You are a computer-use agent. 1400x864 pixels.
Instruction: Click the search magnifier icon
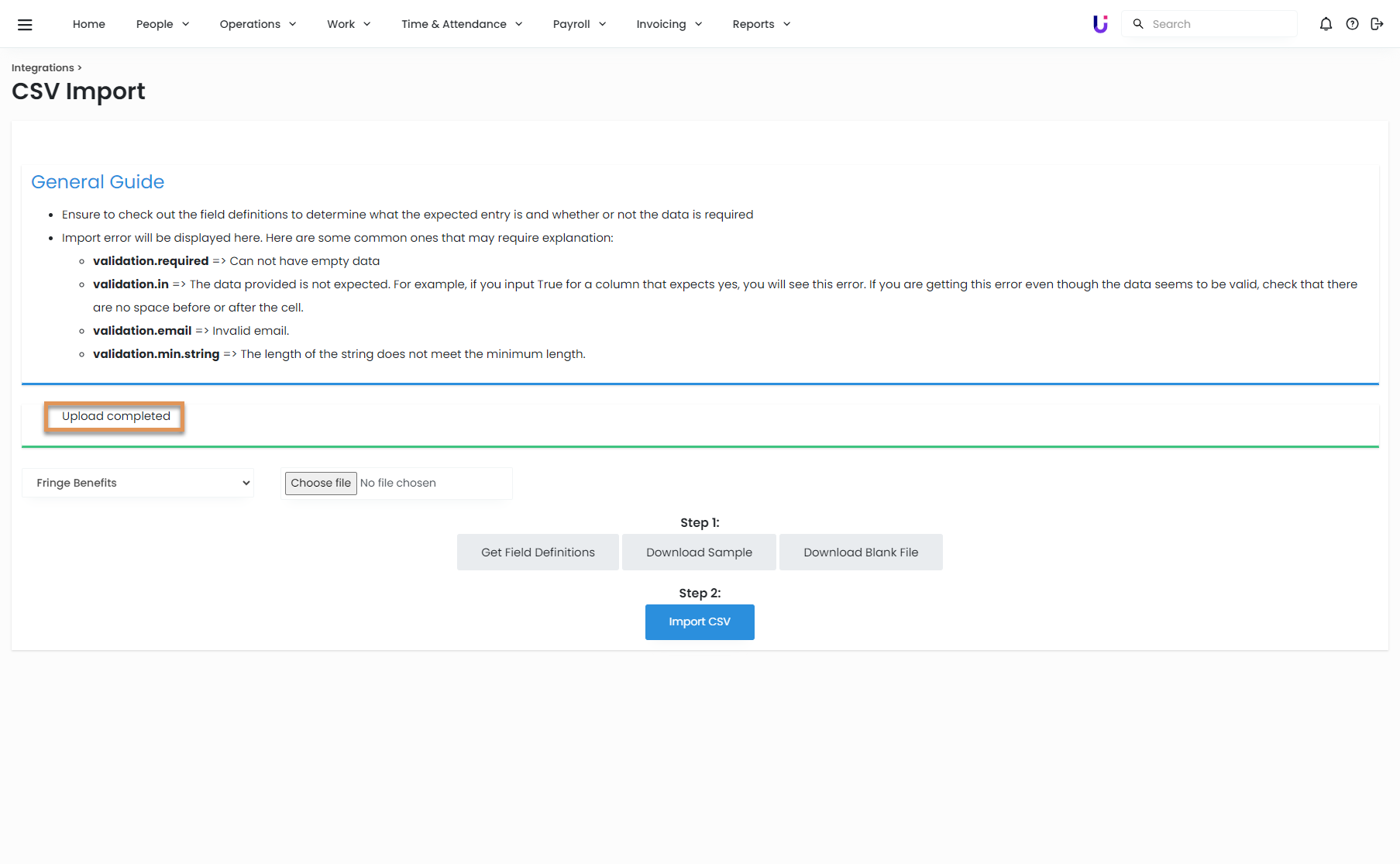1138,24
